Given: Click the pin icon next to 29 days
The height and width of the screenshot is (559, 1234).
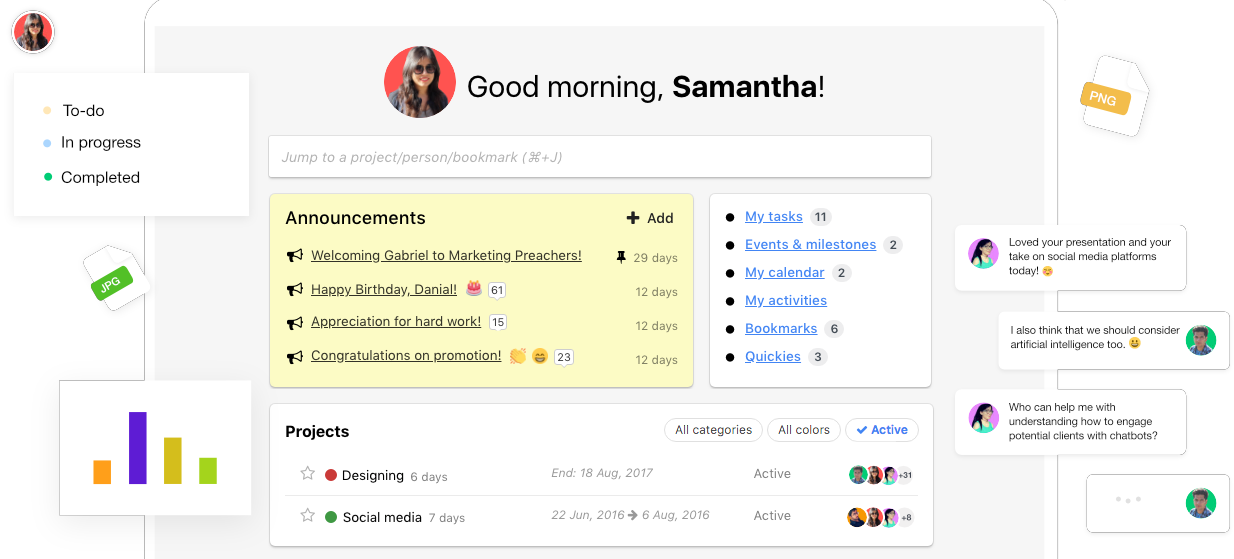Looking at the screenshot, I should tap(621, 257).
